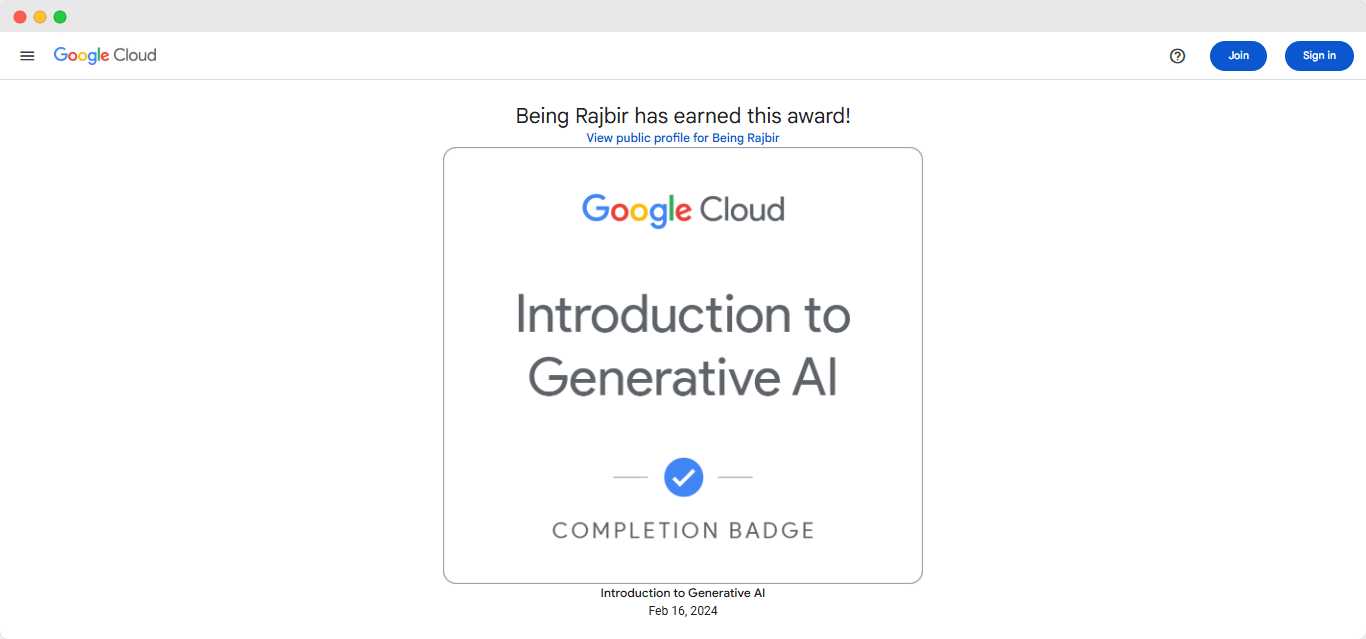Click the large "Introduction to" badge text
The image size is (1366, 639).
click(683, 315)
